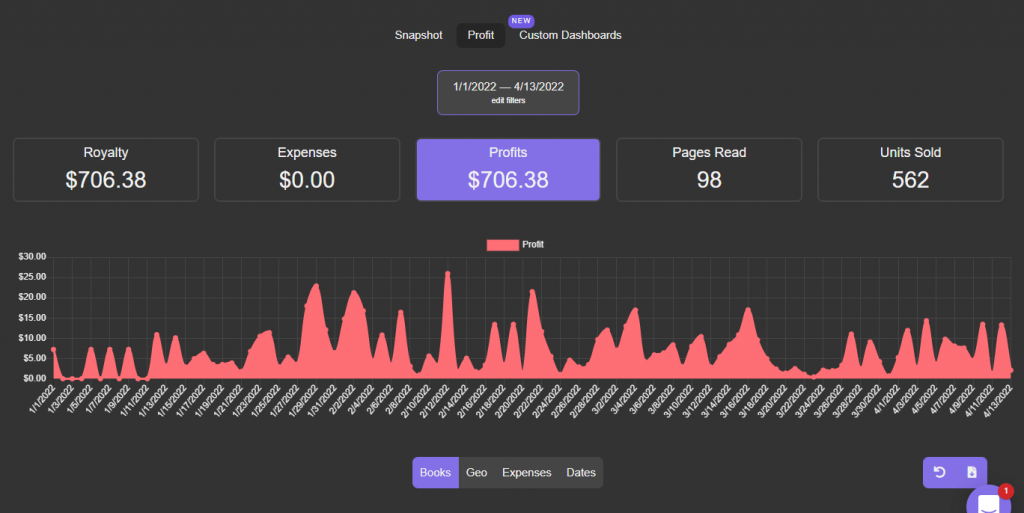This screenshot has width=1024, height=513.
Task: Select the Royalty metric card
Action: click(x=106, y=169)
